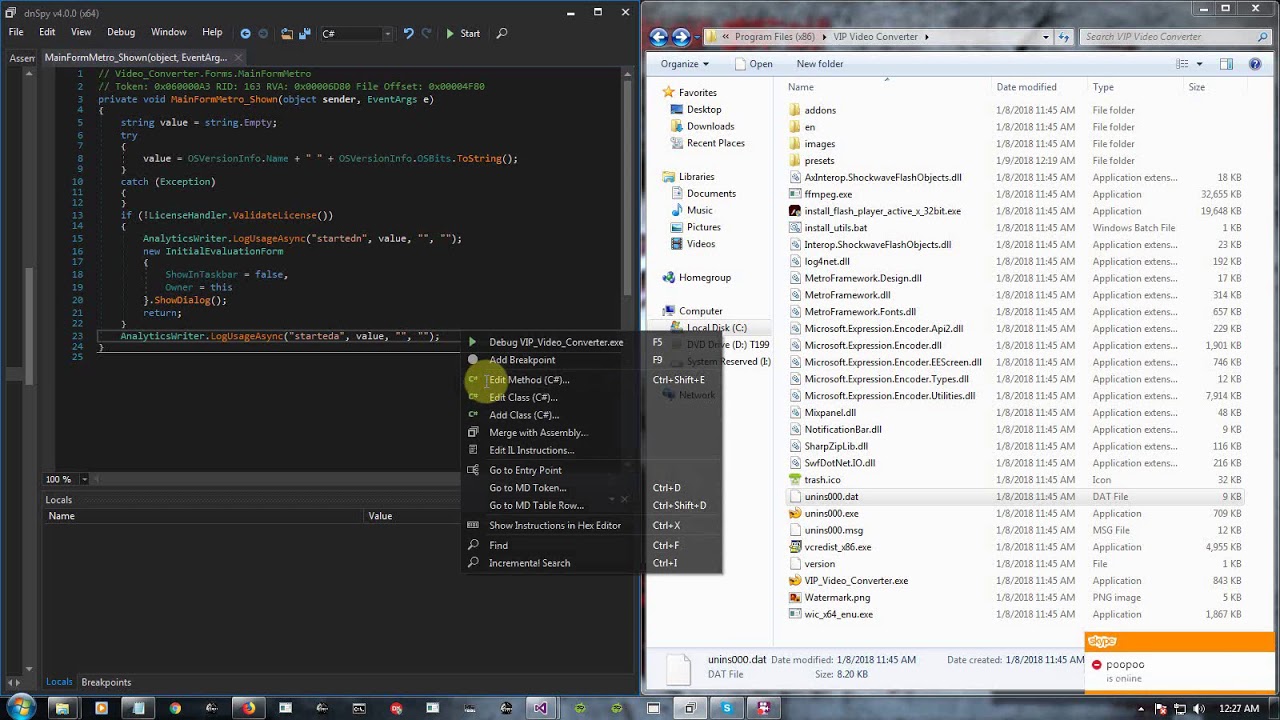The width and height of the screenshot is (1280, 720).
Task: Click the Firefox icon in taskbar
Action: 247,708
